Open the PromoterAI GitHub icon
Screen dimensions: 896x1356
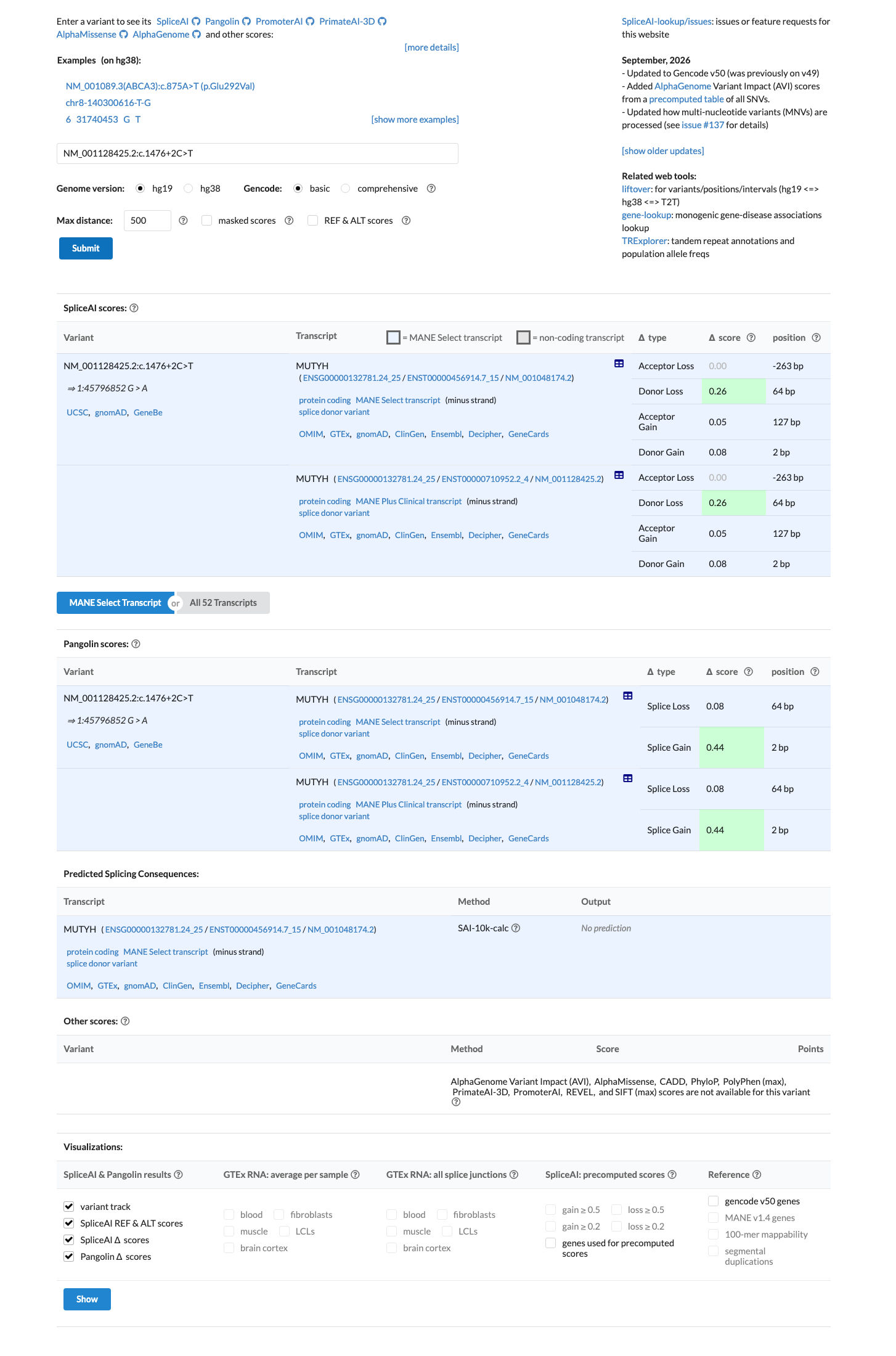[x=310, y=22]
